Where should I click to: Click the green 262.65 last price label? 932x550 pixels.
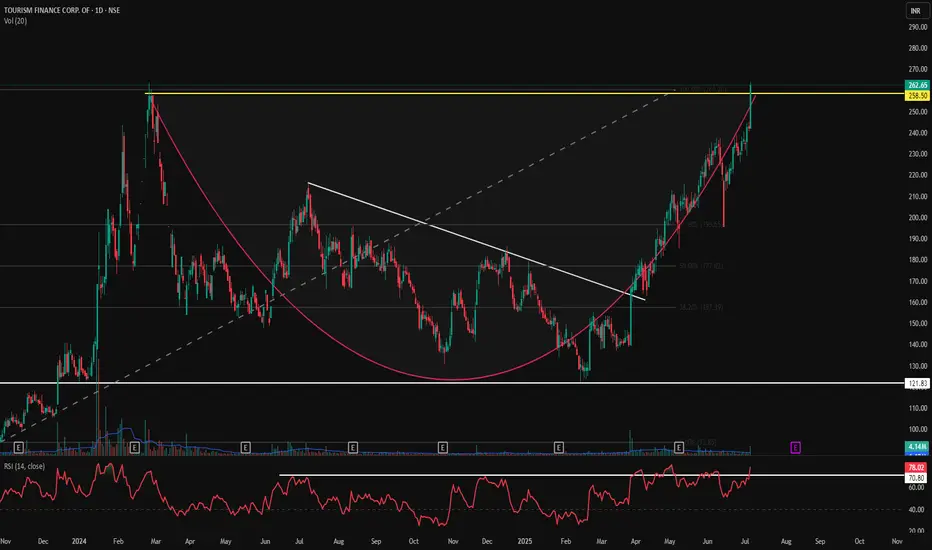point(917,85)
